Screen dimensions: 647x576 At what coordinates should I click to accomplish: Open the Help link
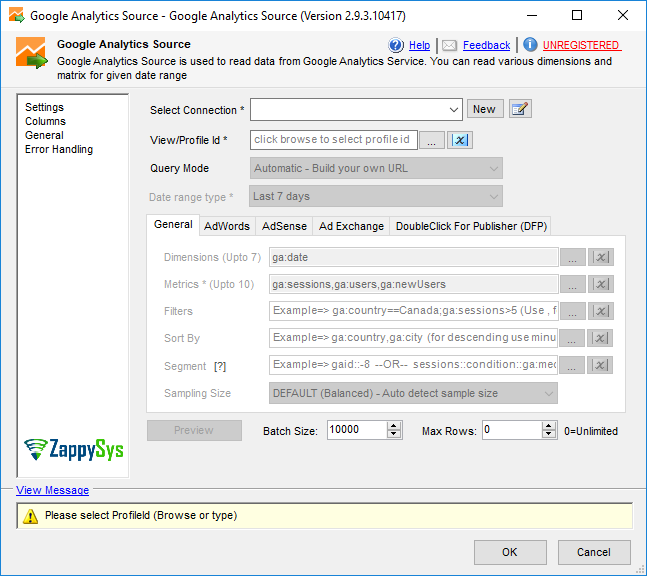tap(419, 45)
